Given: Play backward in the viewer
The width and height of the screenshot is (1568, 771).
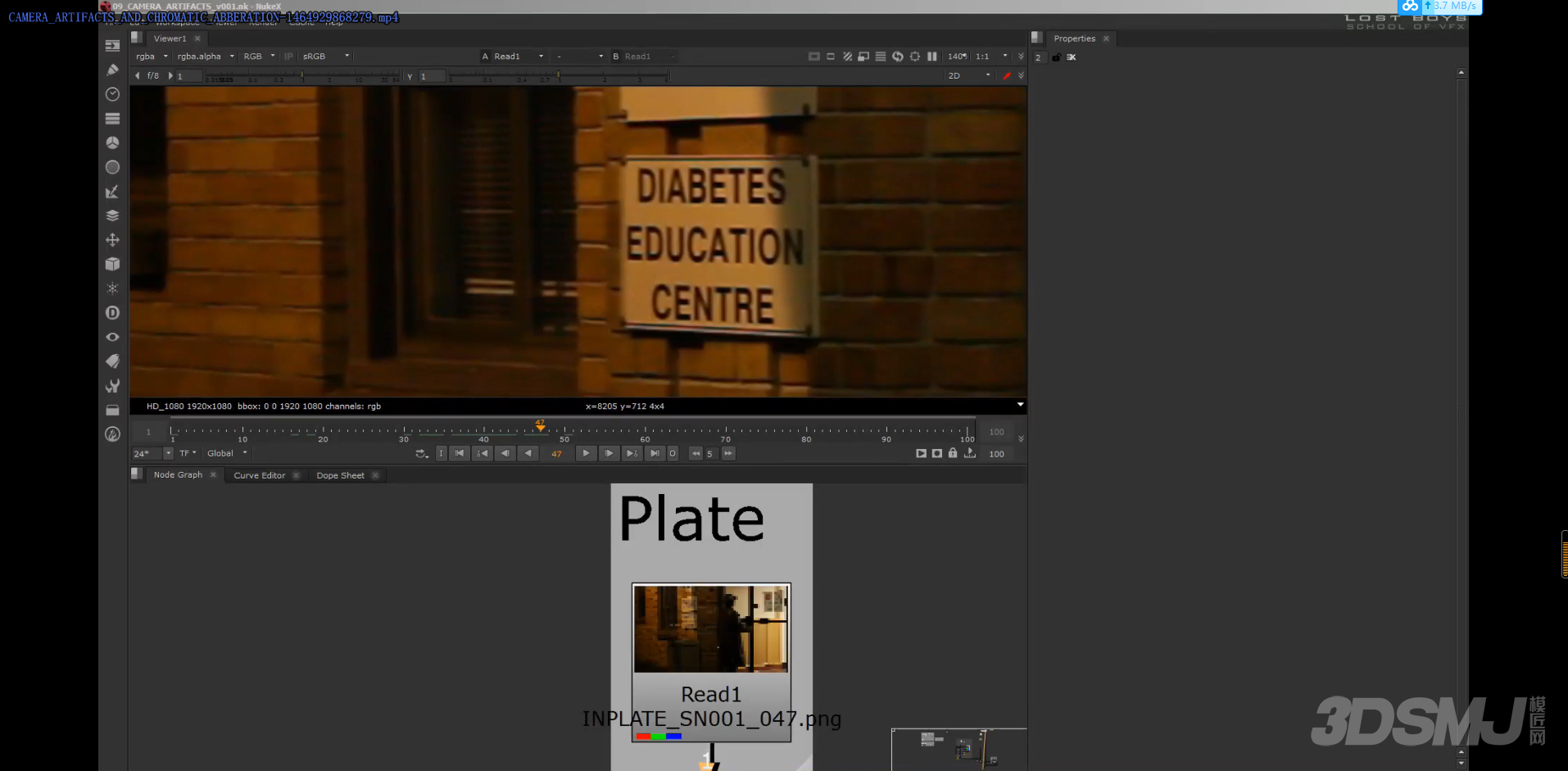Looking at the screenshot, I should [528, 453].
